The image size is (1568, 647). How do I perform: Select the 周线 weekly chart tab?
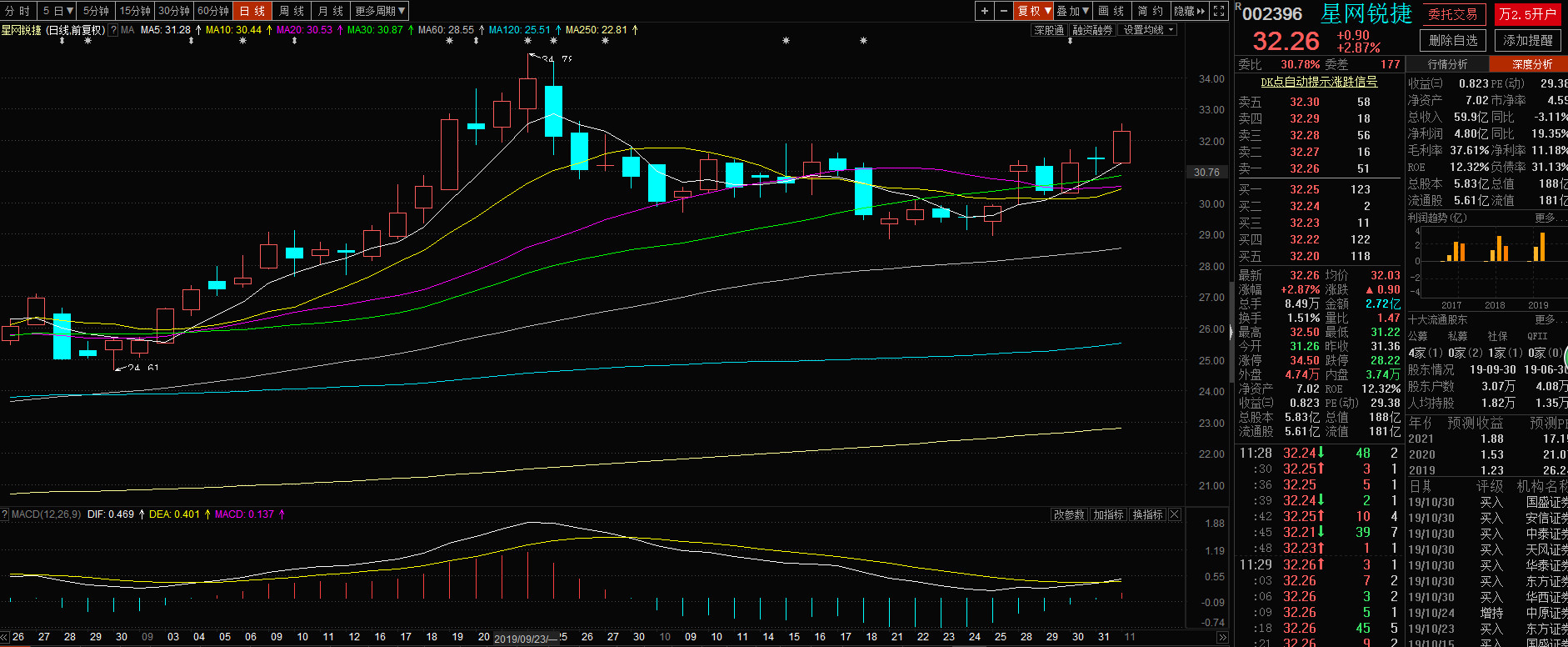292,11
